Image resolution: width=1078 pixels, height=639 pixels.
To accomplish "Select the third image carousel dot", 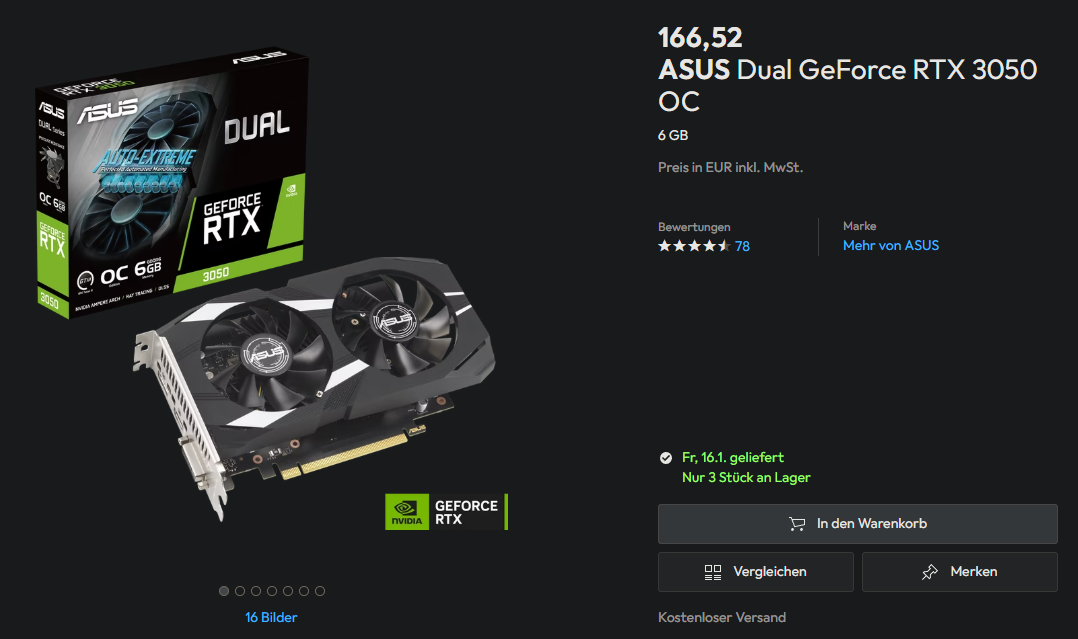I will click(256, 591).
